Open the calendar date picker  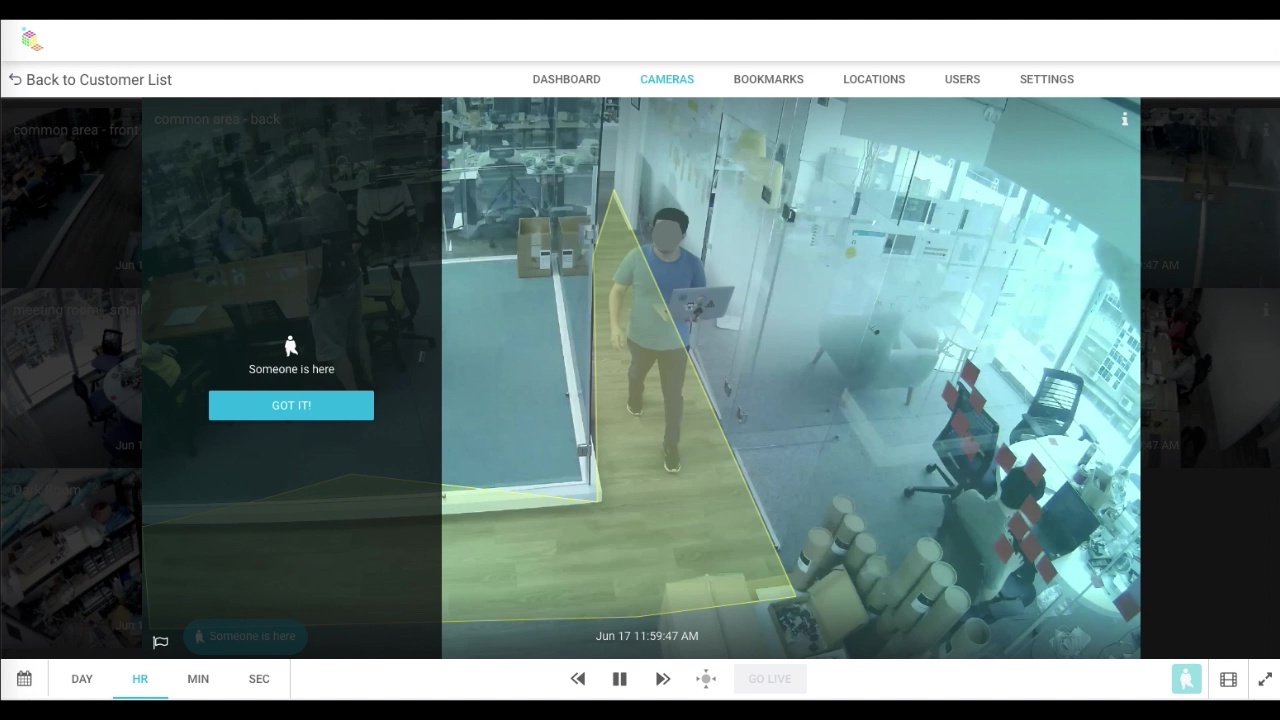(x=24, y=679)
